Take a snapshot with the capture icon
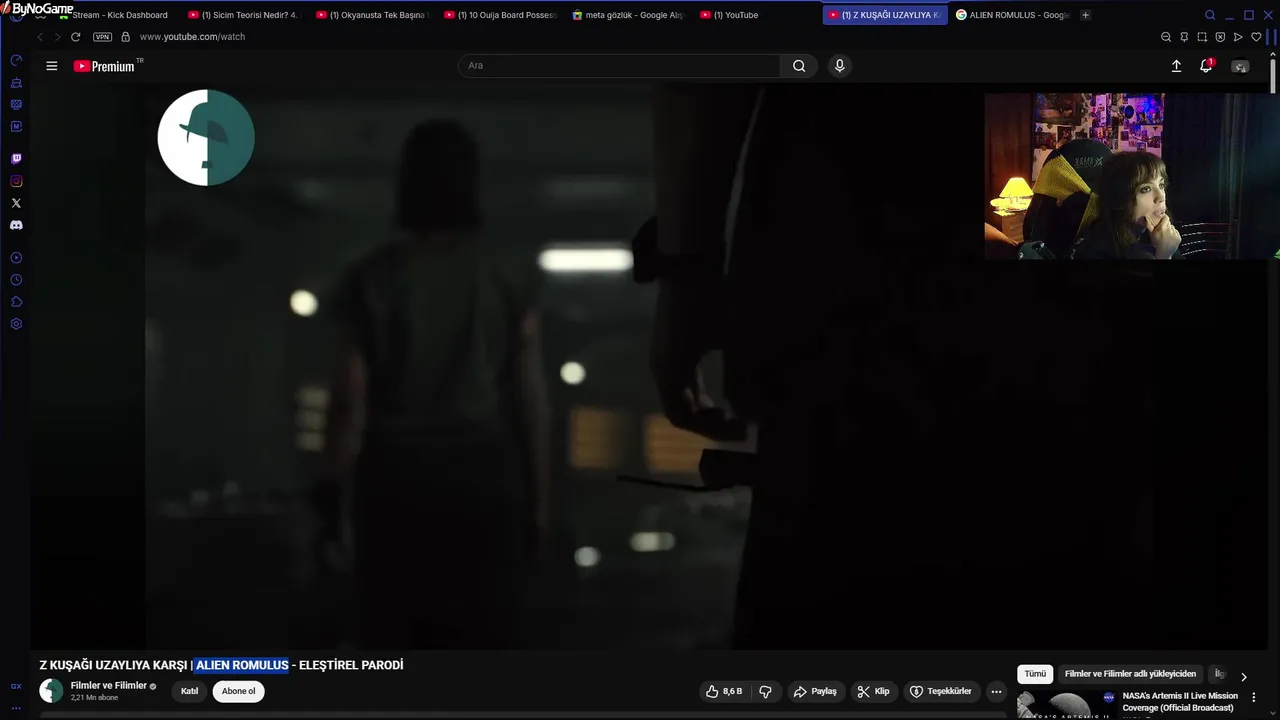This screenshot has height=720, width=1280. tap(1202, 37)
